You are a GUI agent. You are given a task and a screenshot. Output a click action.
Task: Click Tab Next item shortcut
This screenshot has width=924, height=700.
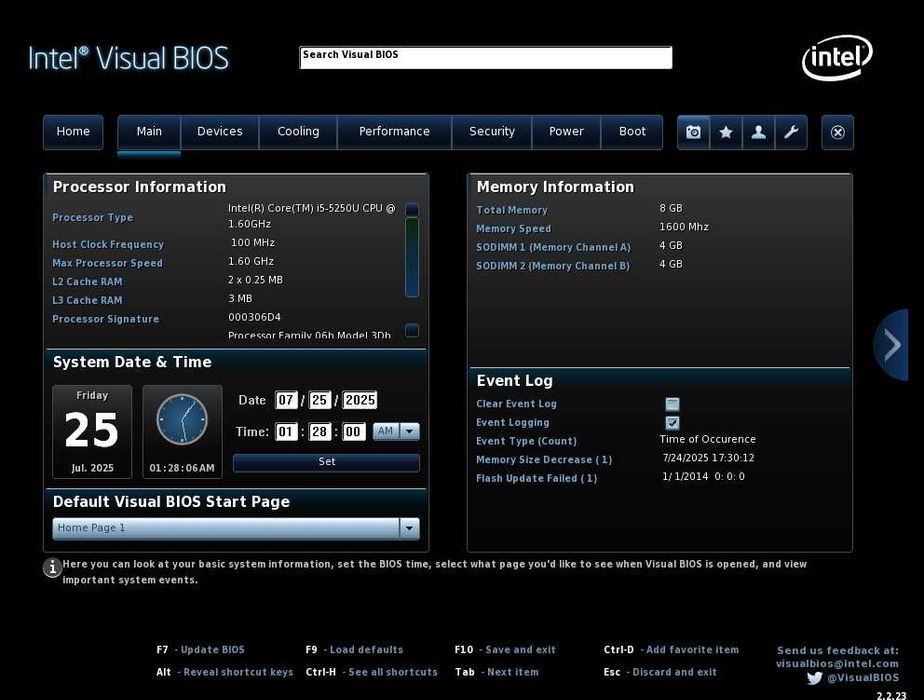tap(497, 672)
